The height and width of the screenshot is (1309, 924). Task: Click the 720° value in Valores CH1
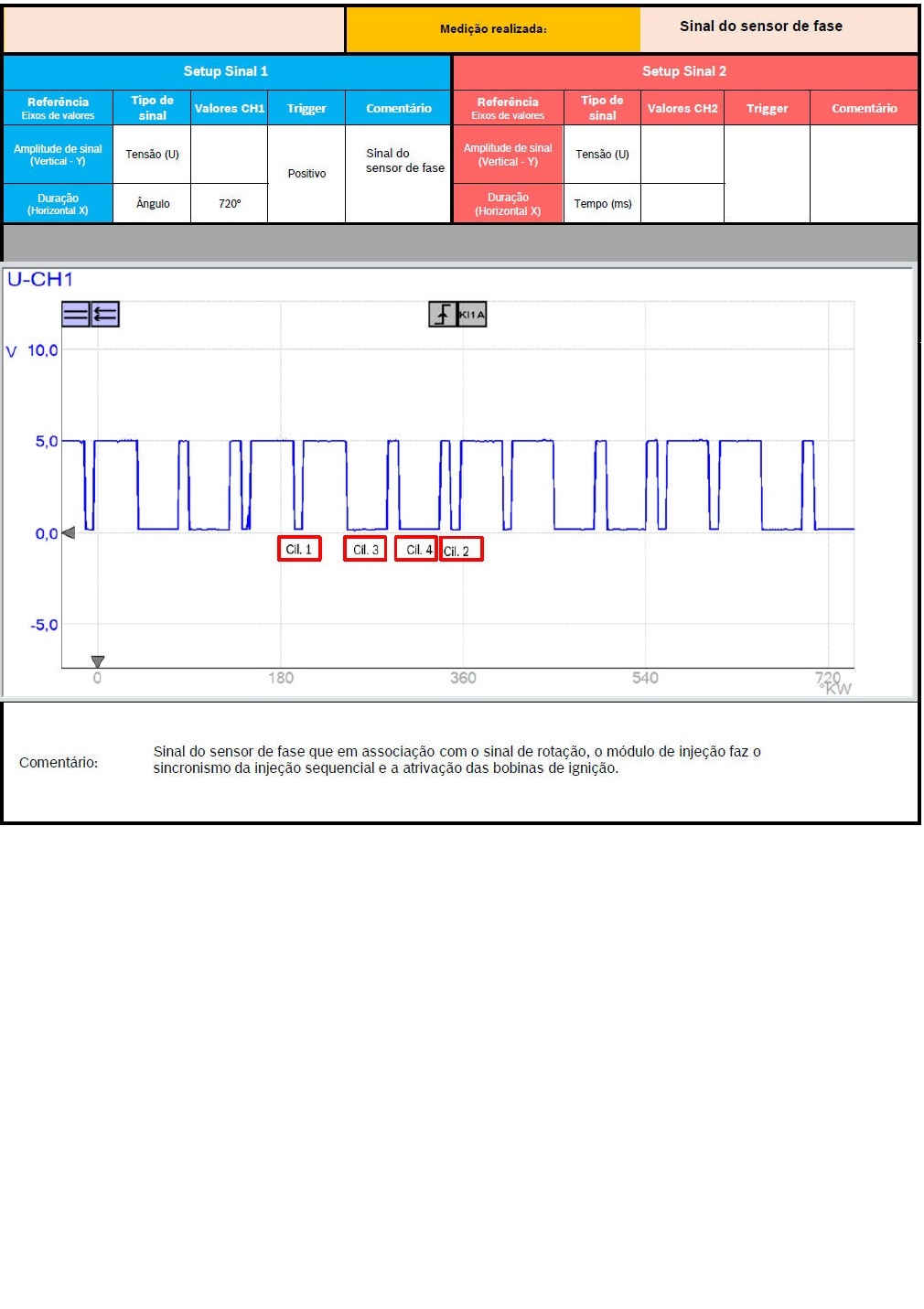point(230,204)
